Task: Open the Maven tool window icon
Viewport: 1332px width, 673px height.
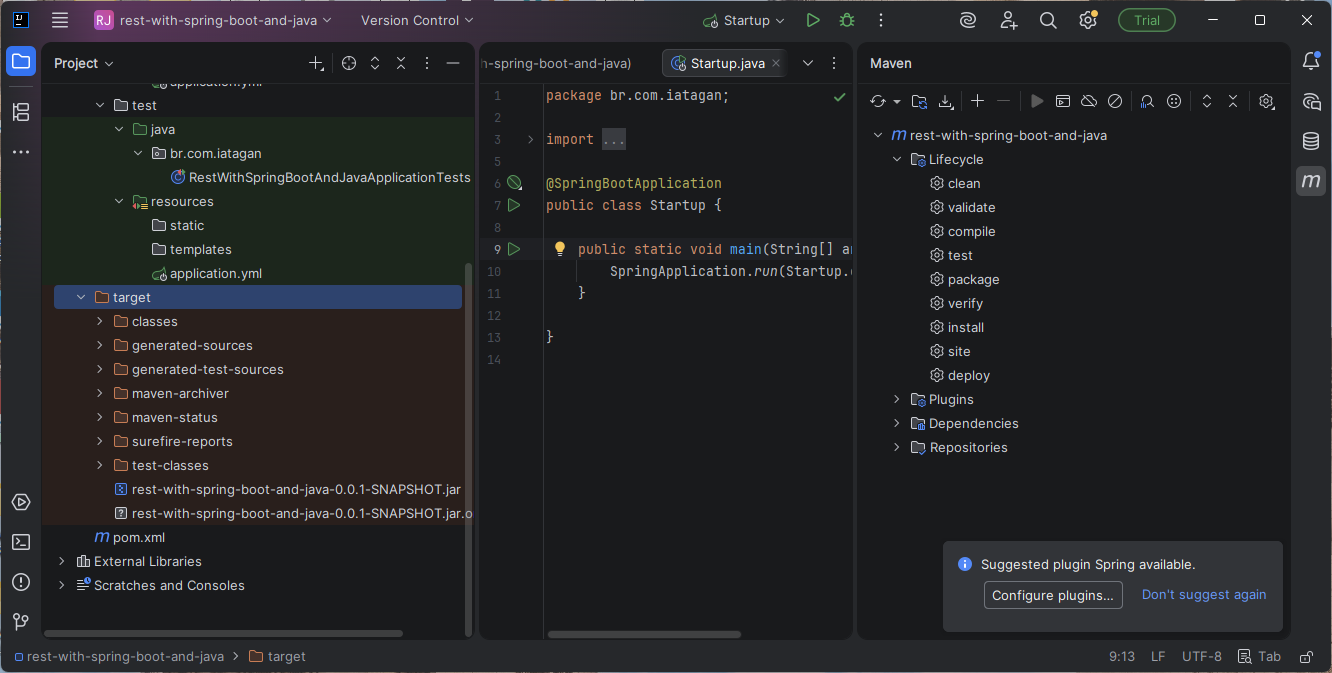Action: click(x=1311, y=181)
